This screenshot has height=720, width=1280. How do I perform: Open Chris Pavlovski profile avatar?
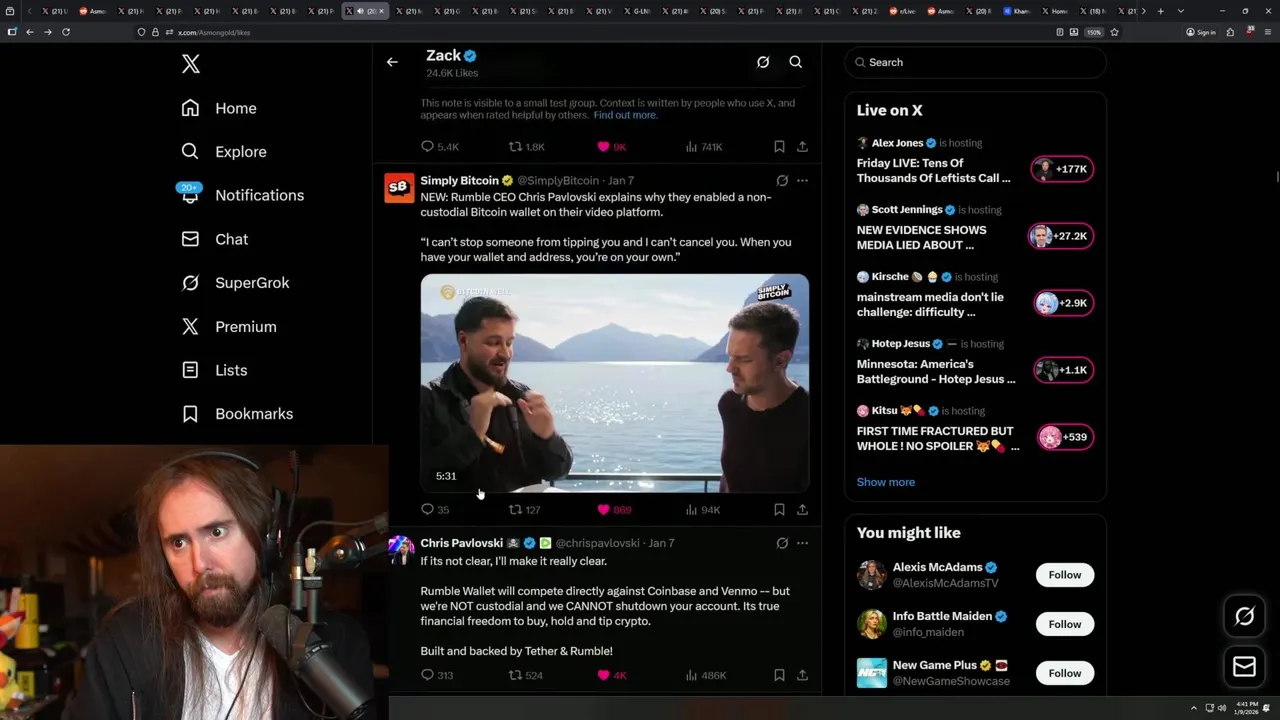tap(399, 550)
